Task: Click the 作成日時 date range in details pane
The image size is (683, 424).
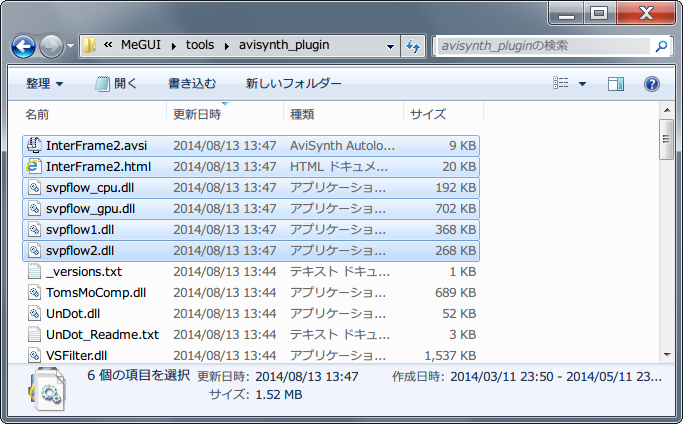Action: [x=556, y=376]
